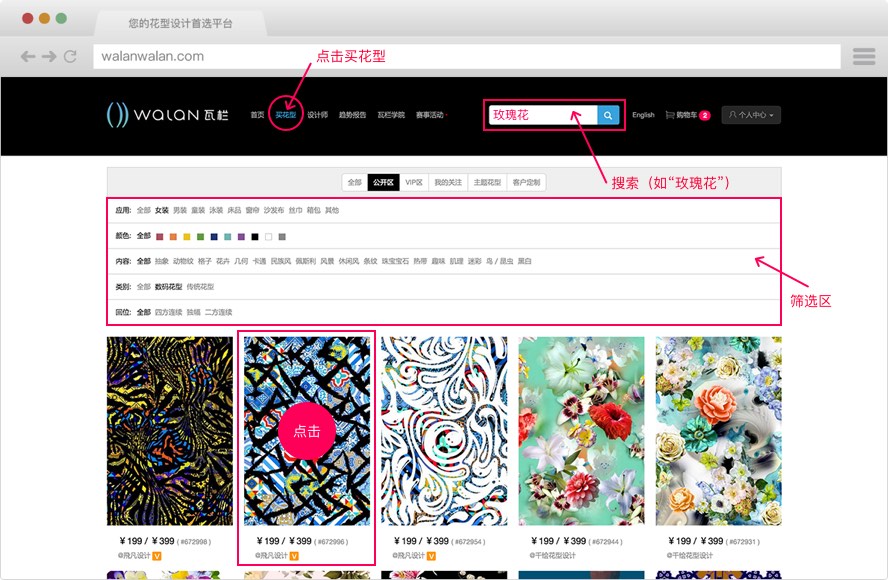Switch to the 主题花型 tab

tap(488, 183)
